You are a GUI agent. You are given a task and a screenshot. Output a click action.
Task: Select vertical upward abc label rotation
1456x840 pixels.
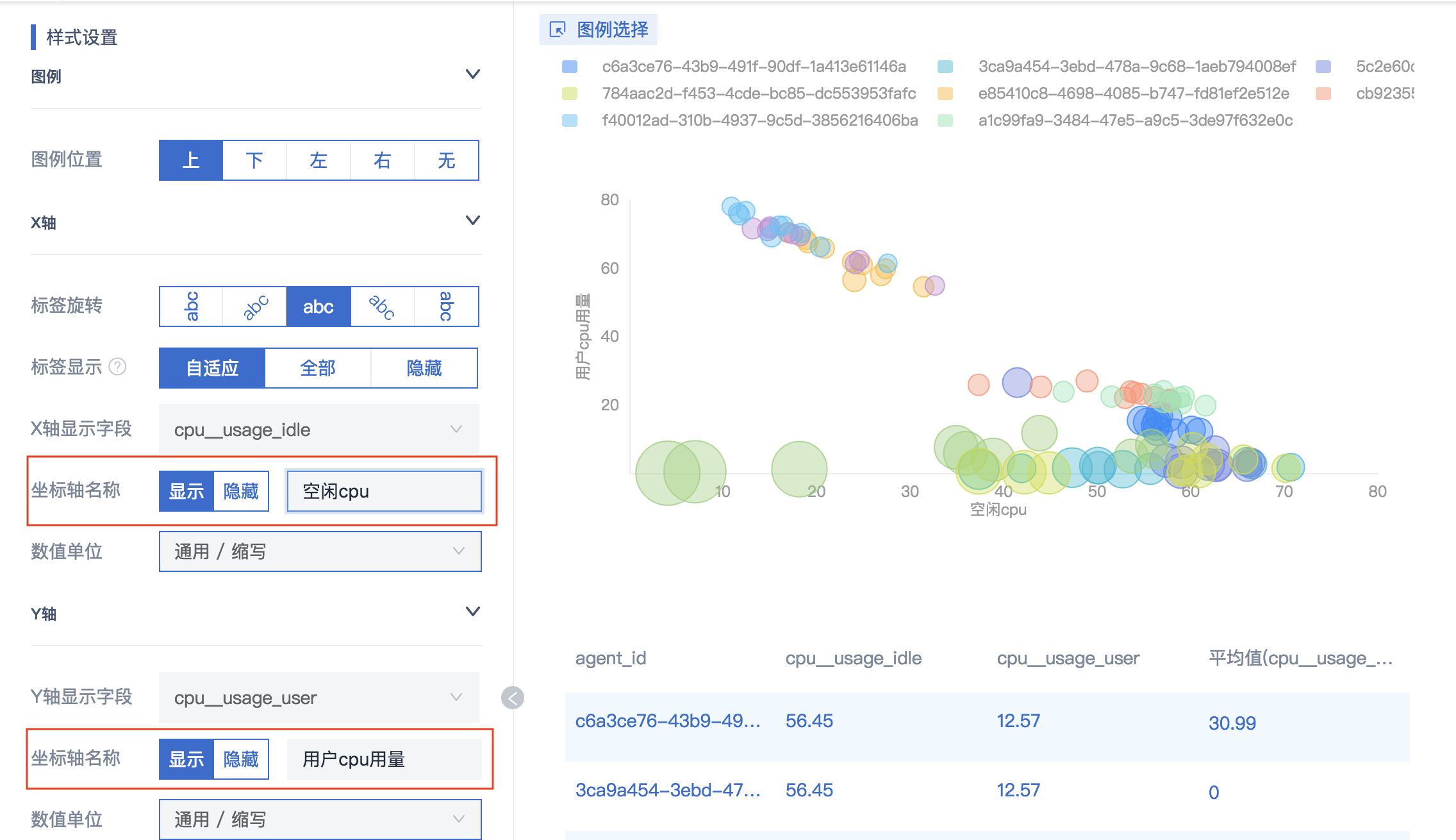point(191,307)
